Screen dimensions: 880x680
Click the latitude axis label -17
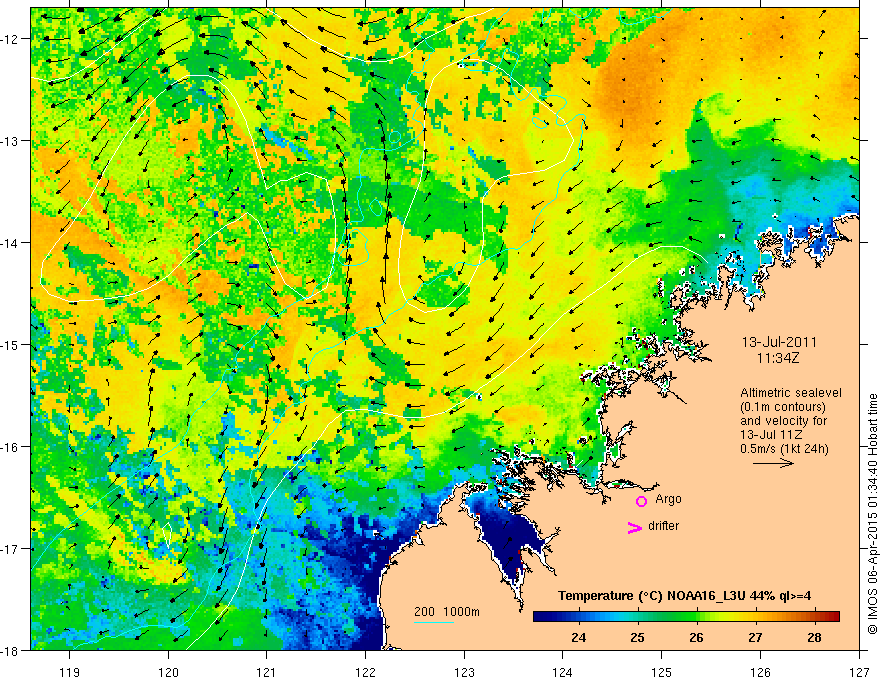(x=11, y=549)
